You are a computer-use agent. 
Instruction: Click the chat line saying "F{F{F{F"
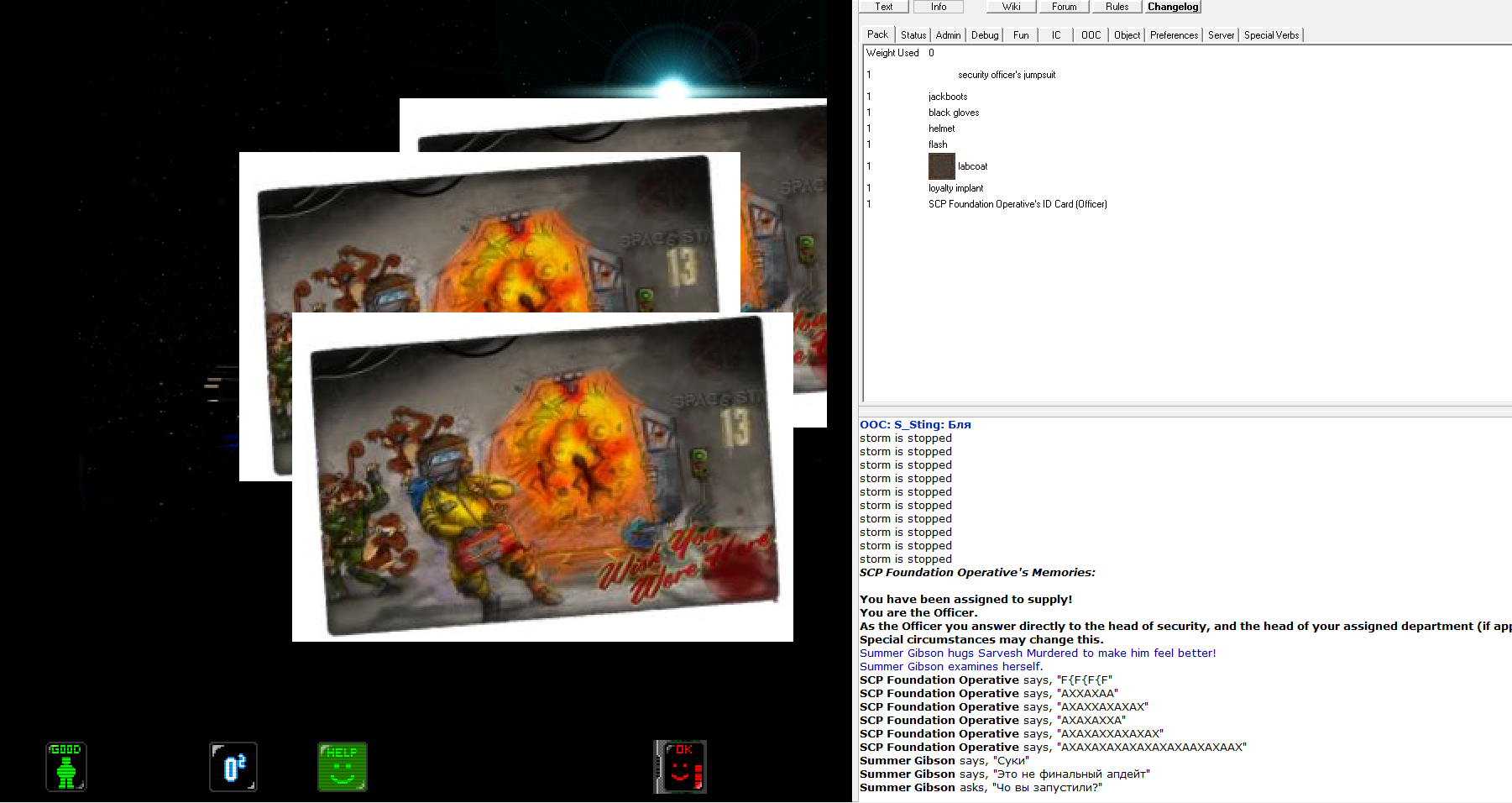(986, 680)
